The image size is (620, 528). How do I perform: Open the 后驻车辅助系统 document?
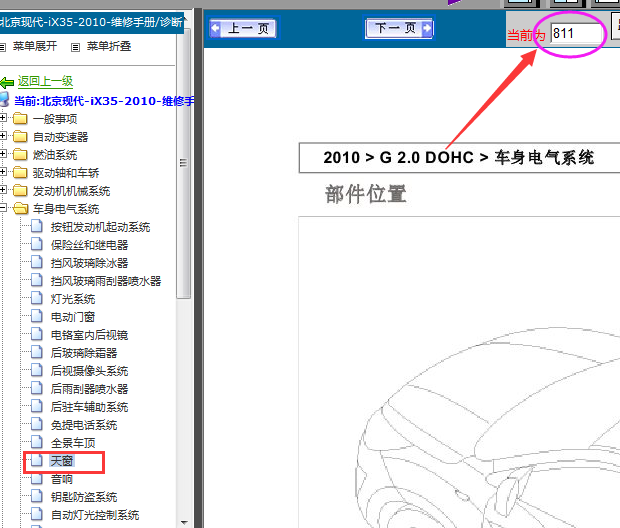pyautogui.click(x=89, y=407)
